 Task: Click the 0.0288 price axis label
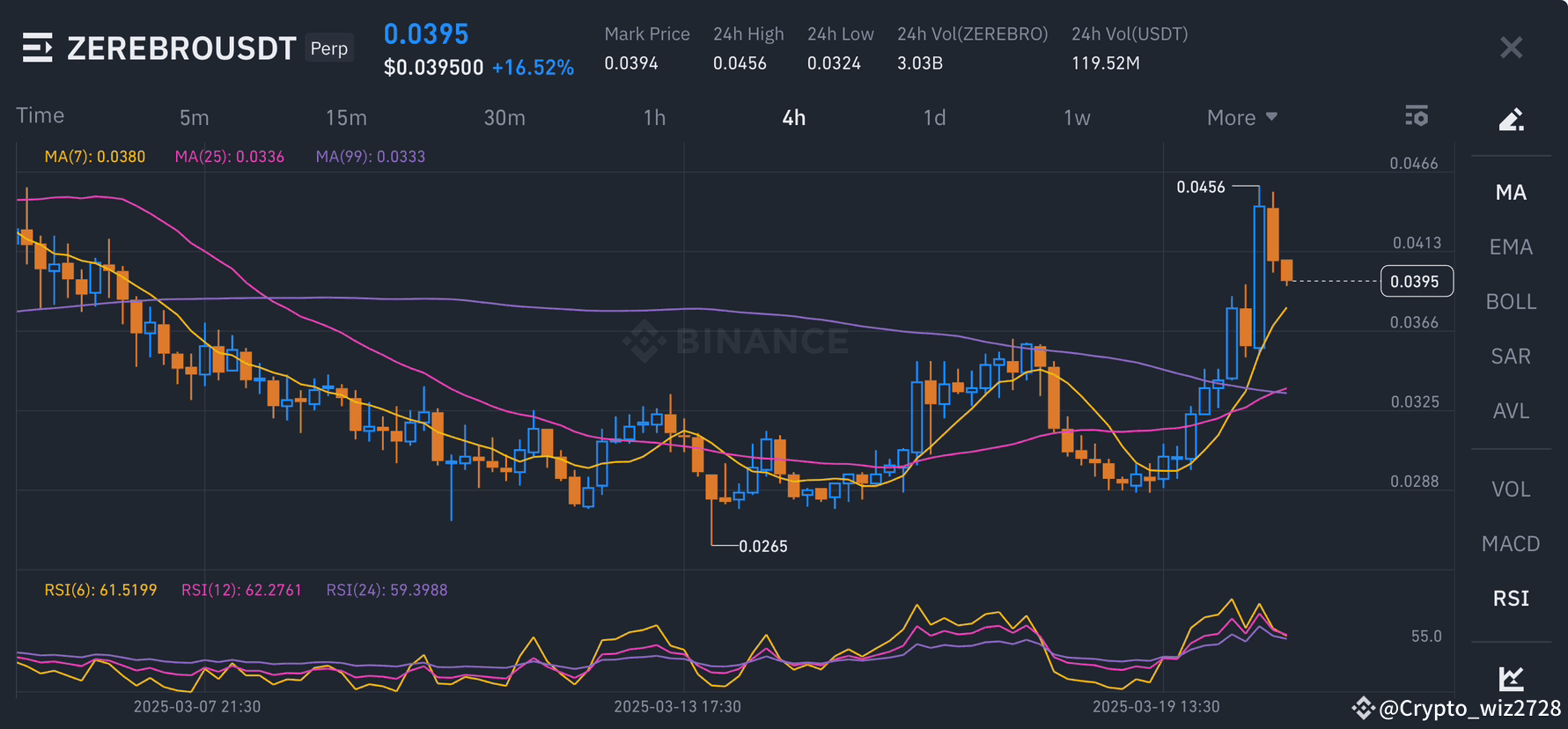pos(1415,482)
